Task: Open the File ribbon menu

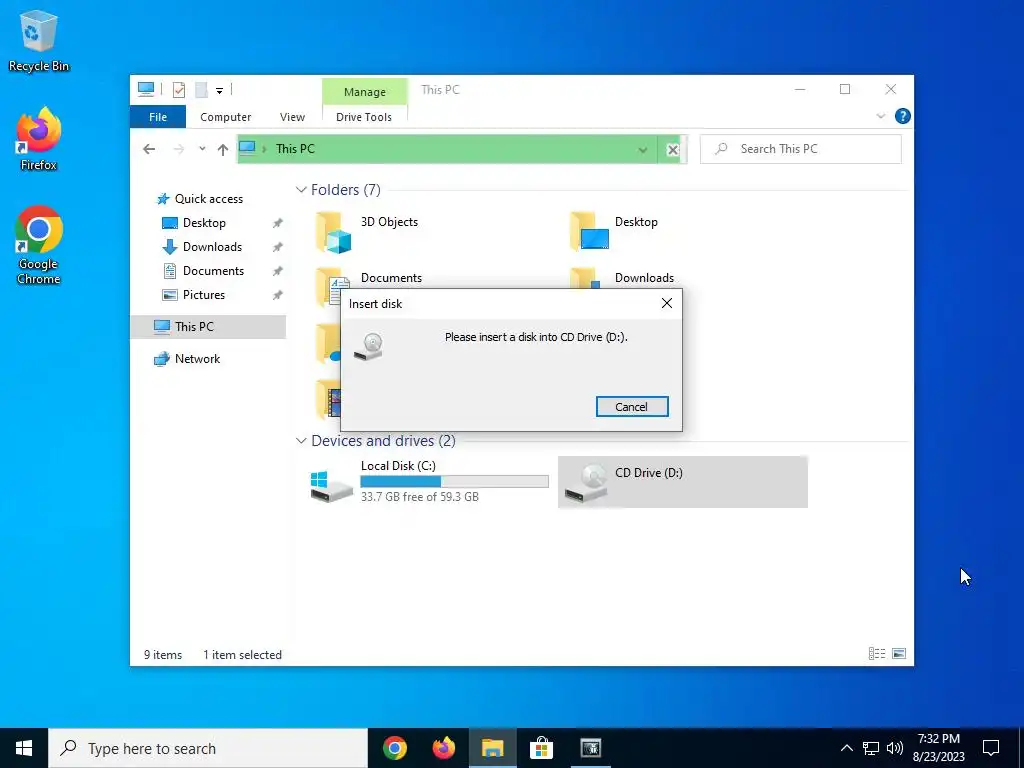Action: 158,117
